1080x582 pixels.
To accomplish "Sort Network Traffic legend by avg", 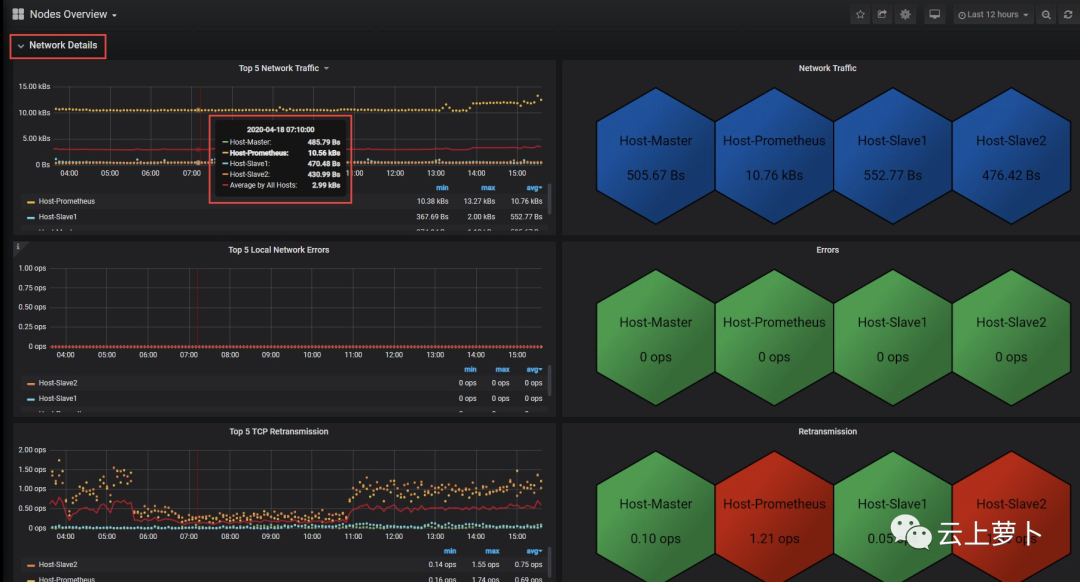I will click(534, 188).
